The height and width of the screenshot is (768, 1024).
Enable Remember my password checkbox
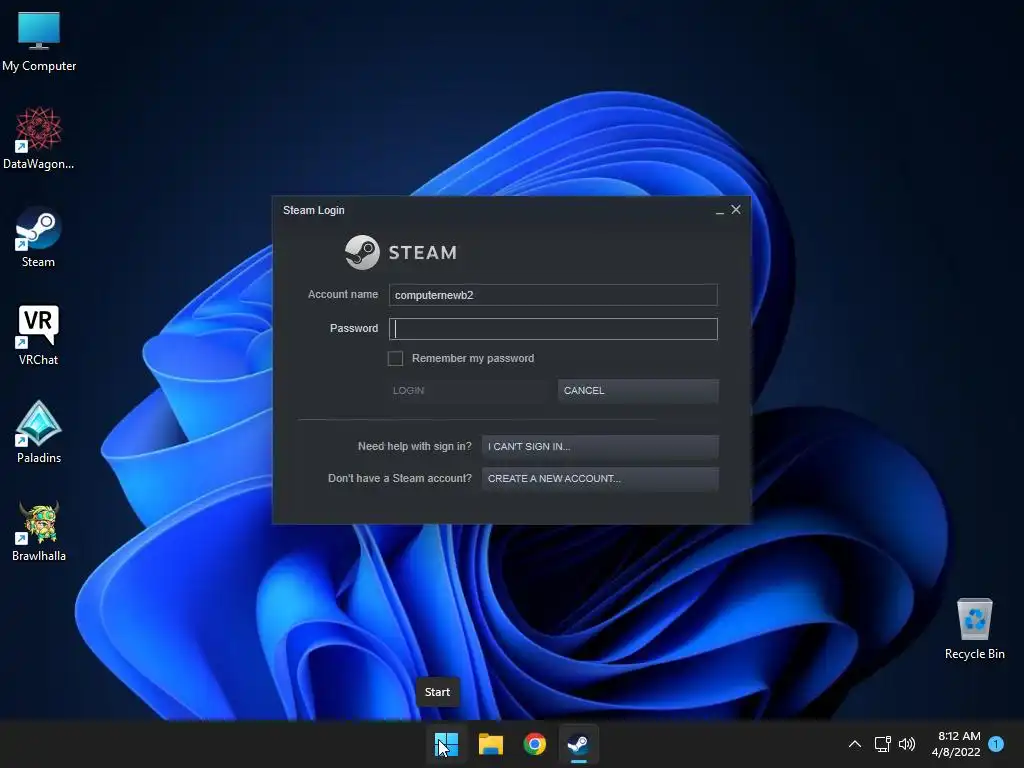(395, 359)
